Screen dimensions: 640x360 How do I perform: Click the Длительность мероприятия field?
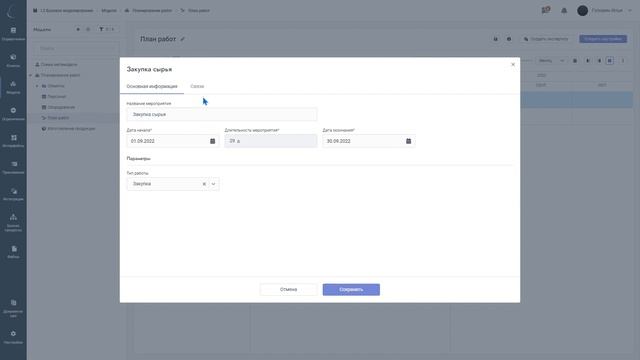point(271,141)
